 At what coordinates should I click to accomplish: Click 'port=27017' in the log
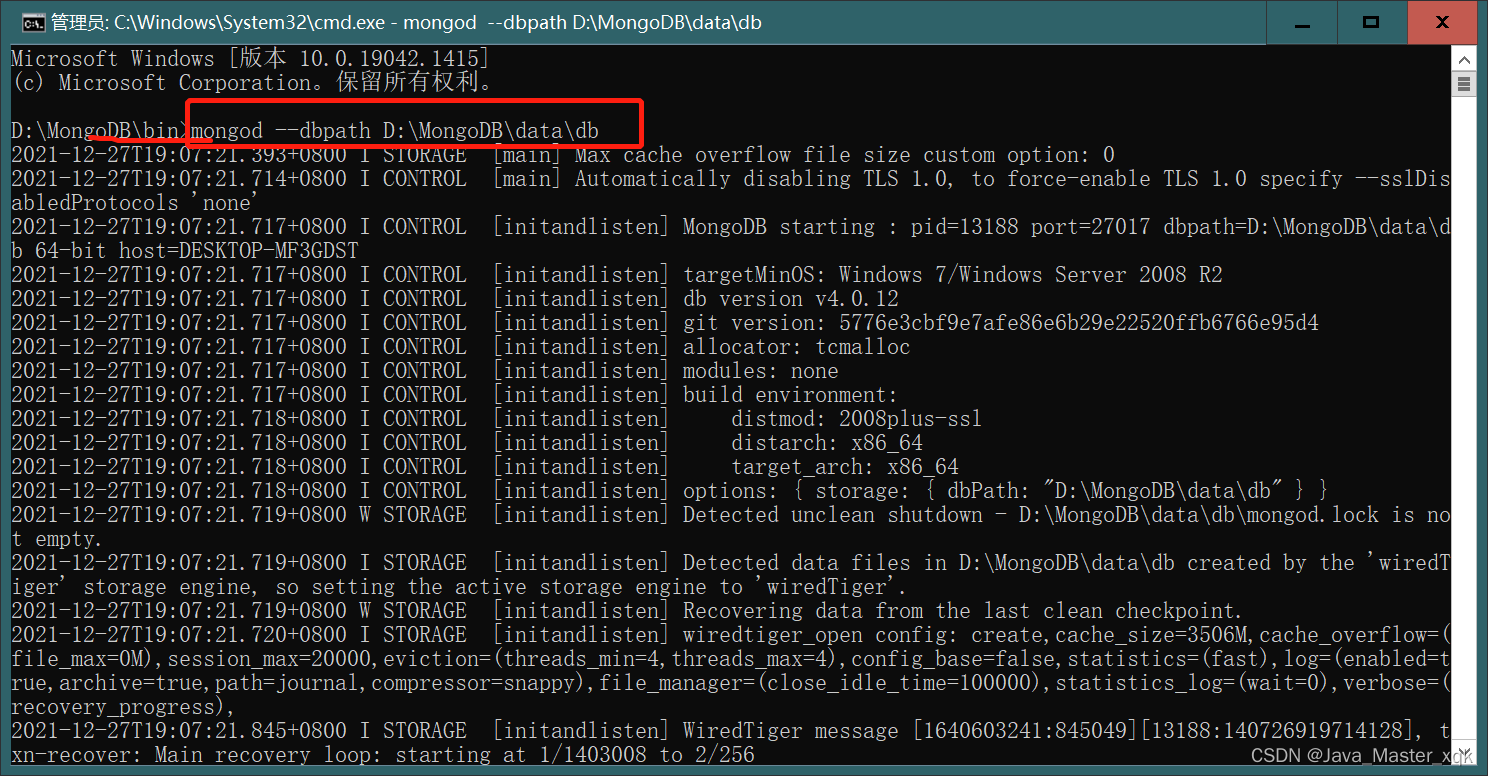point(1089,227)
